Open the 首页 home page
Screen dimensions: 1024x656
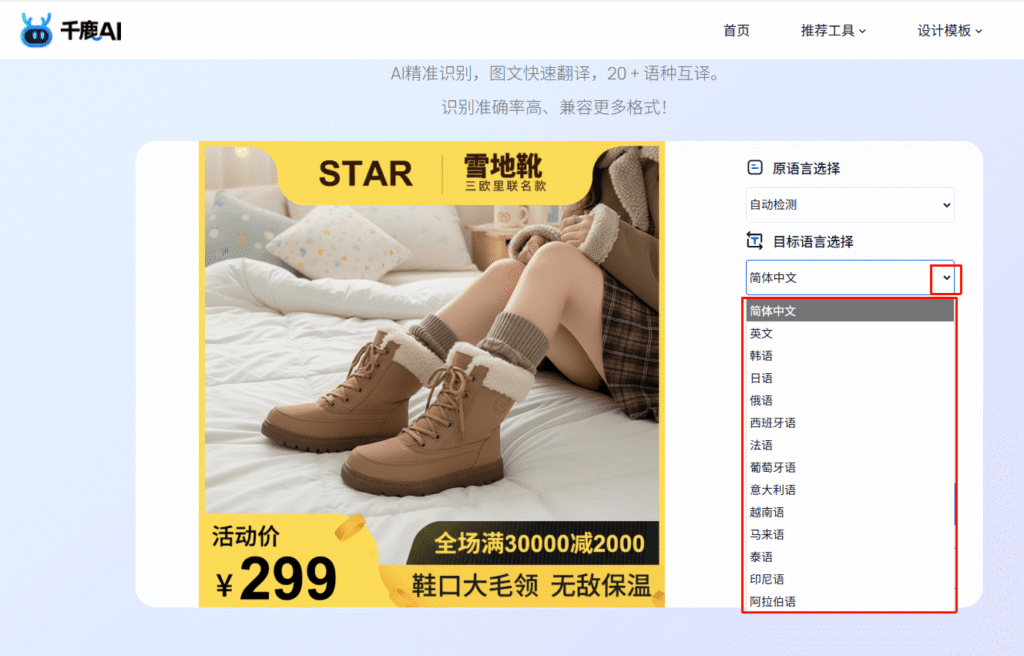click(x=736, y=31)
